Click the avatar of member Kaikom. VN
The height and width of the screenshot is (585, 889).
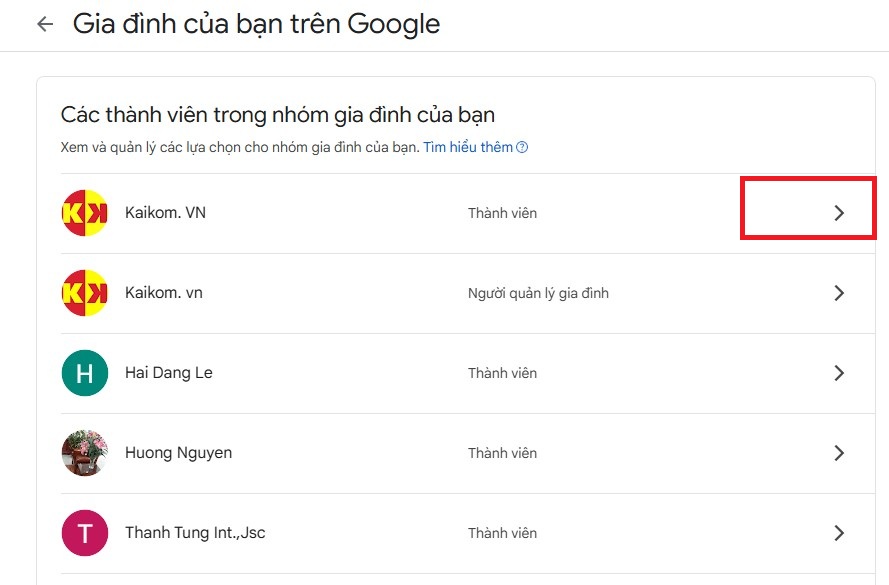[85, 213]
